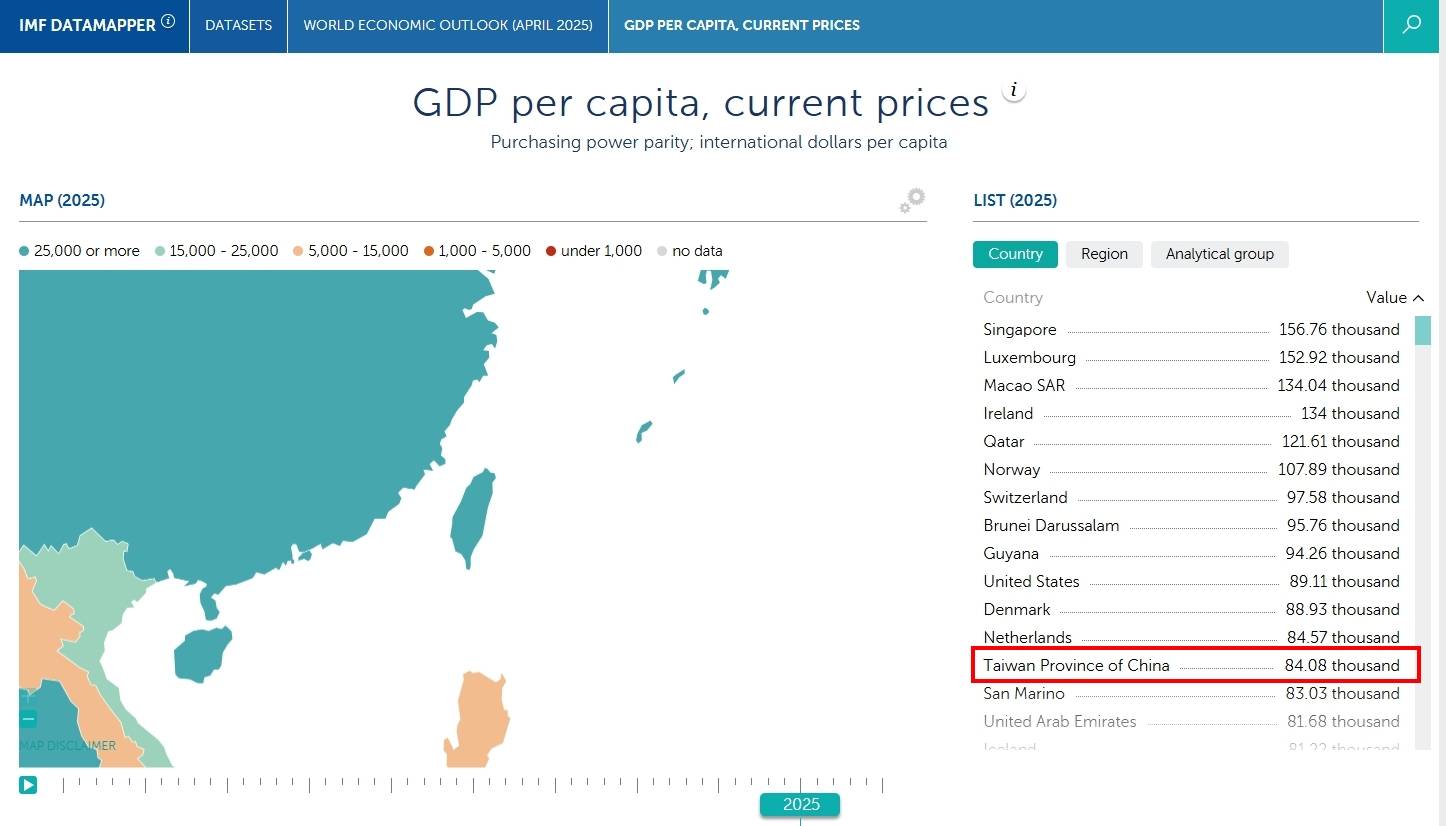Click the 2025 year slider handle
The height and width of the screenshot is (826, 1446).
point(800,804)
